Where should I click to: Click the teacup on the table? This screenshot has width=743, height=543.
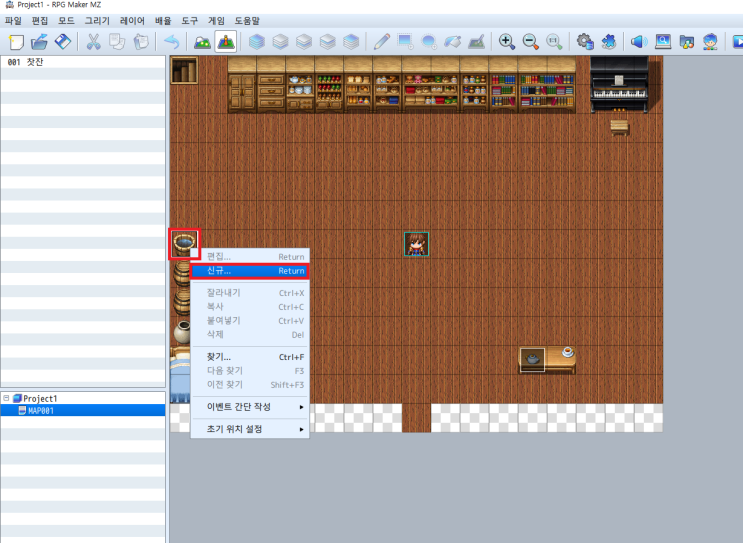coord(568,352)
